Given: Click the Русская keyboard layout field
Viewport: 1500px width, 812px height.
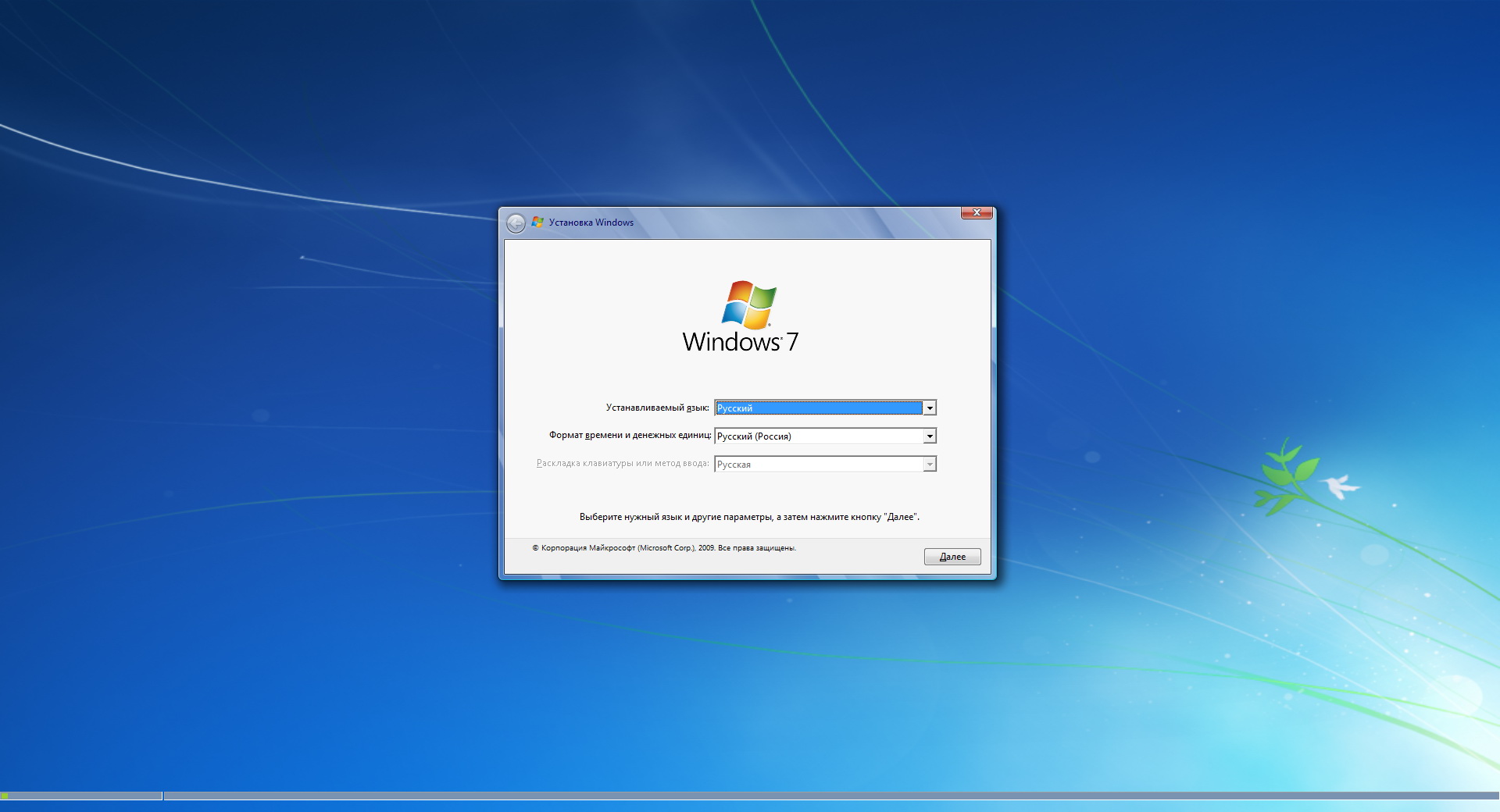Looking at the screenshot, I should click(x=818, y=465).
